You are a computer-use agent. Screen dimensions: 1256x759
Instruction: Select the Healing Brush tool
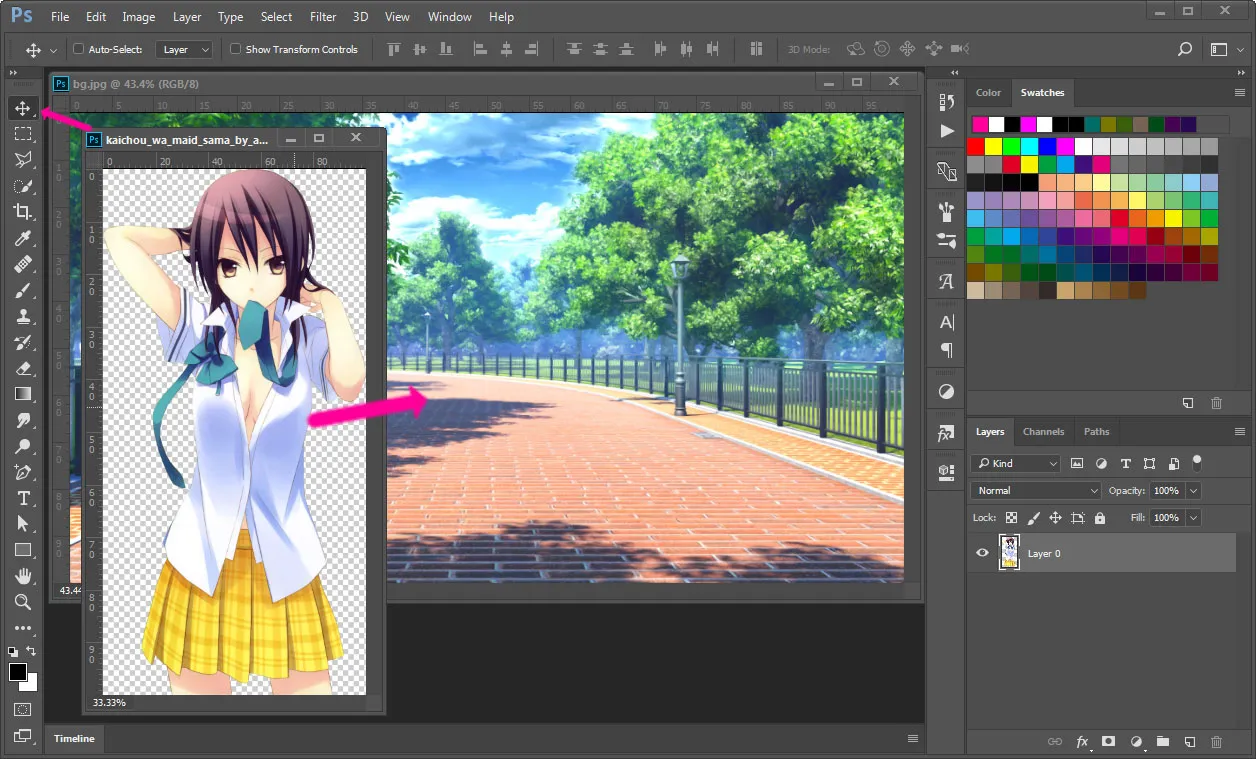pyautogui.click(x=23, y=264)
